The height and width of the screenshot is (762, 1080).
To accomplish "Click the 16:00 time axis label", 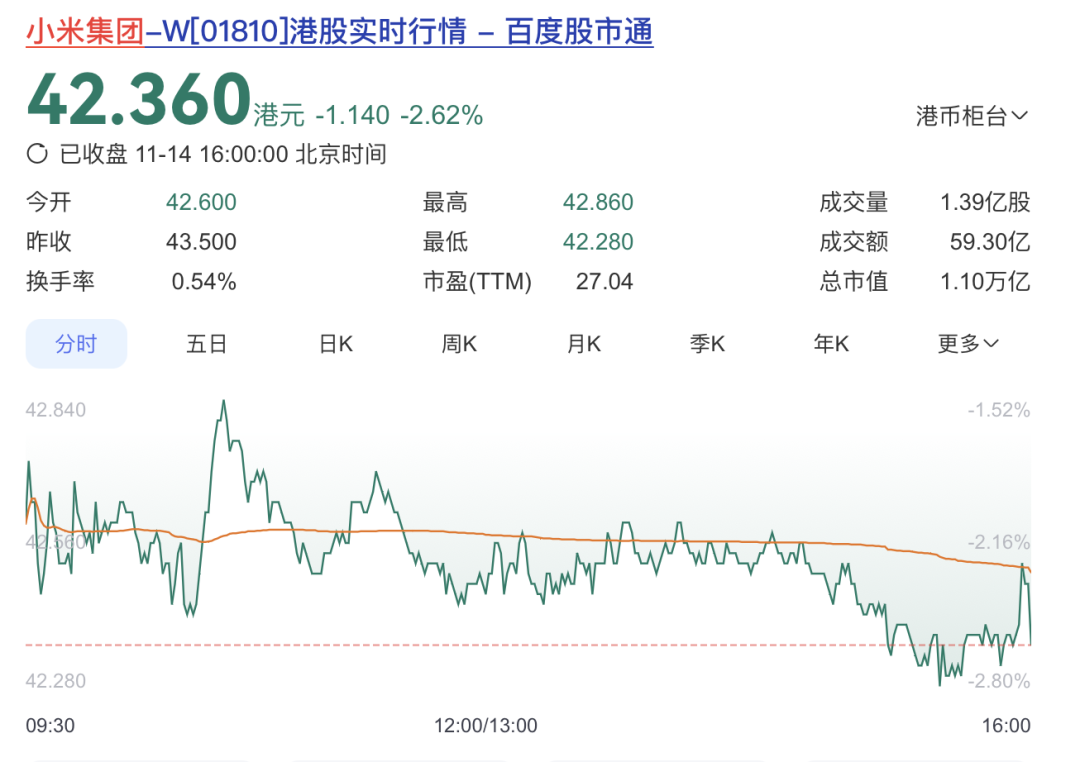I will [1006, 725].
